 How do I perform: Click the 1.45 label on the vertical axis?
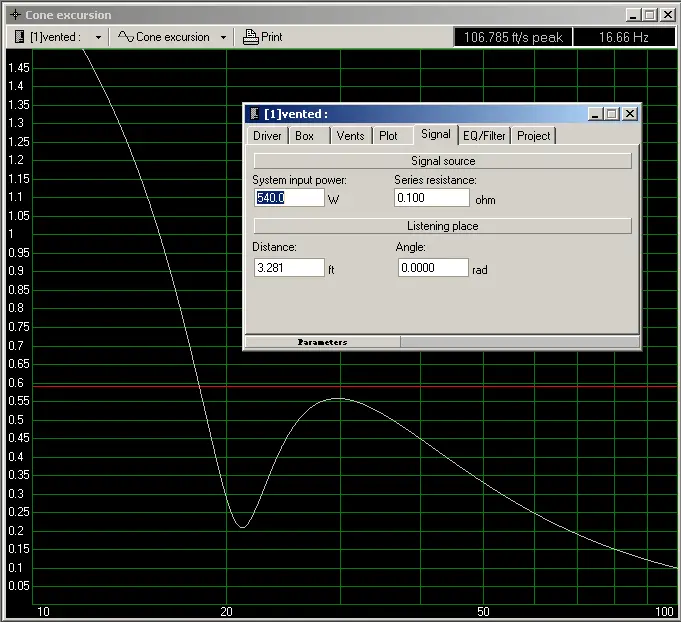click(19, 68)
